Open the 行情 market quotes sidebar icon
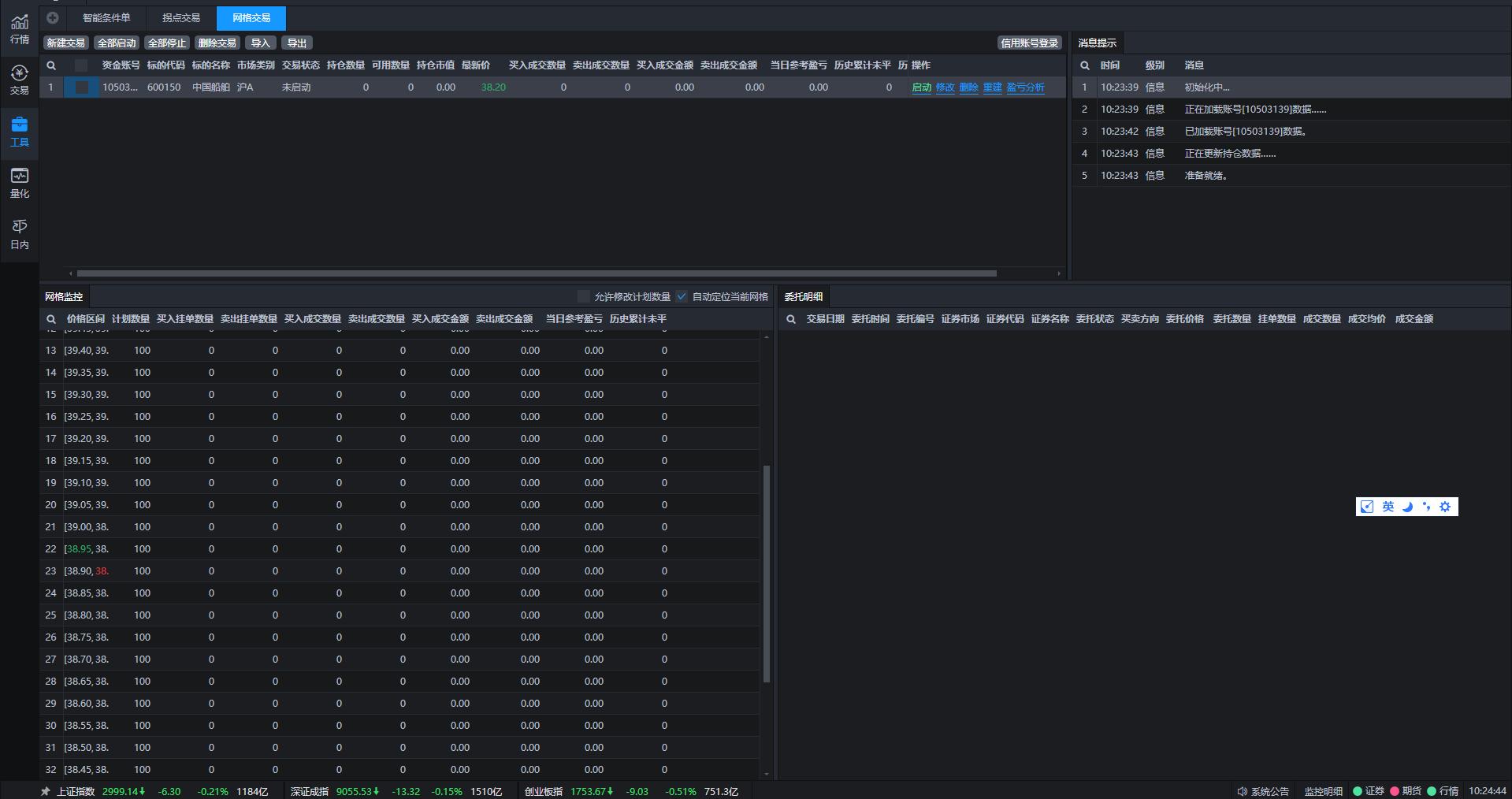1512x799 pixels. [20, 29]
